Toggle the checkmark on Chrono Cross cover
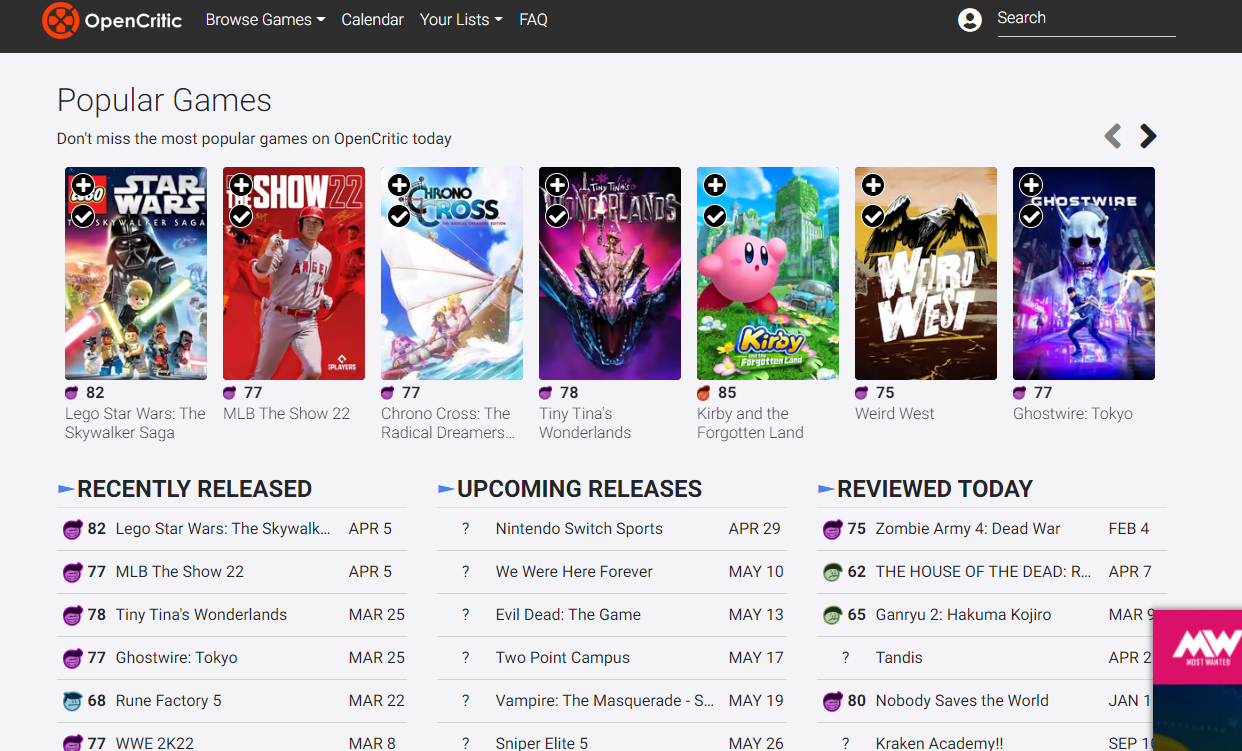The width and height of the screenshot is (1242, 751). pyautogui.click(x=399, y=216)
